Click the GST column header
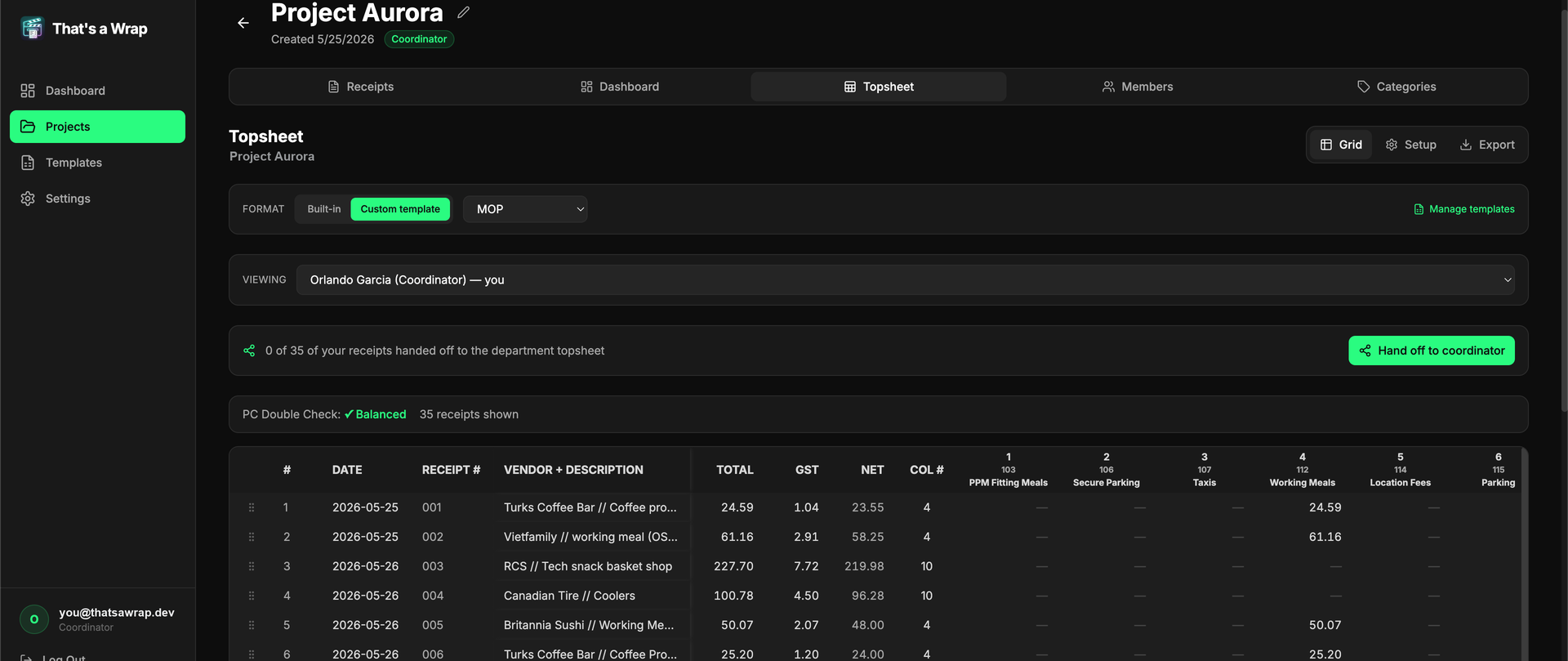This screenshot has height=661, width=1568. (807, 470)
